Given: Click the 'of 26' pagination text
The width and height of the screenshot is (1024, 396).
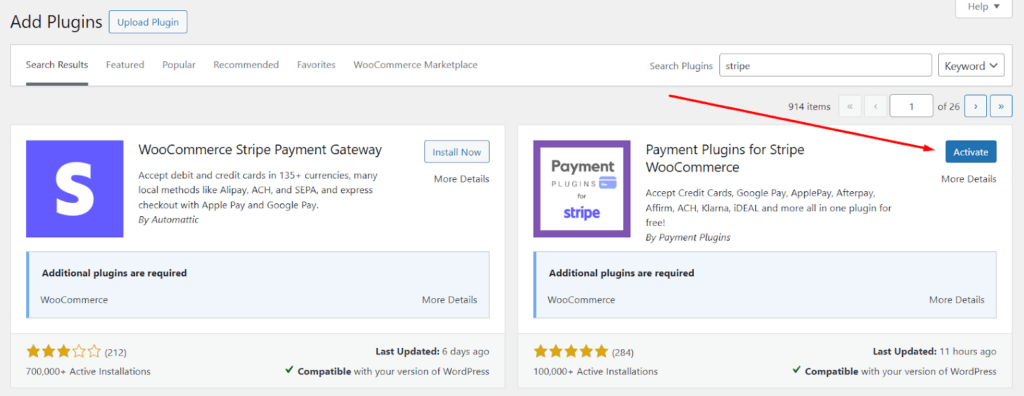Looking at the screenshot, I should tap(948, 107).
